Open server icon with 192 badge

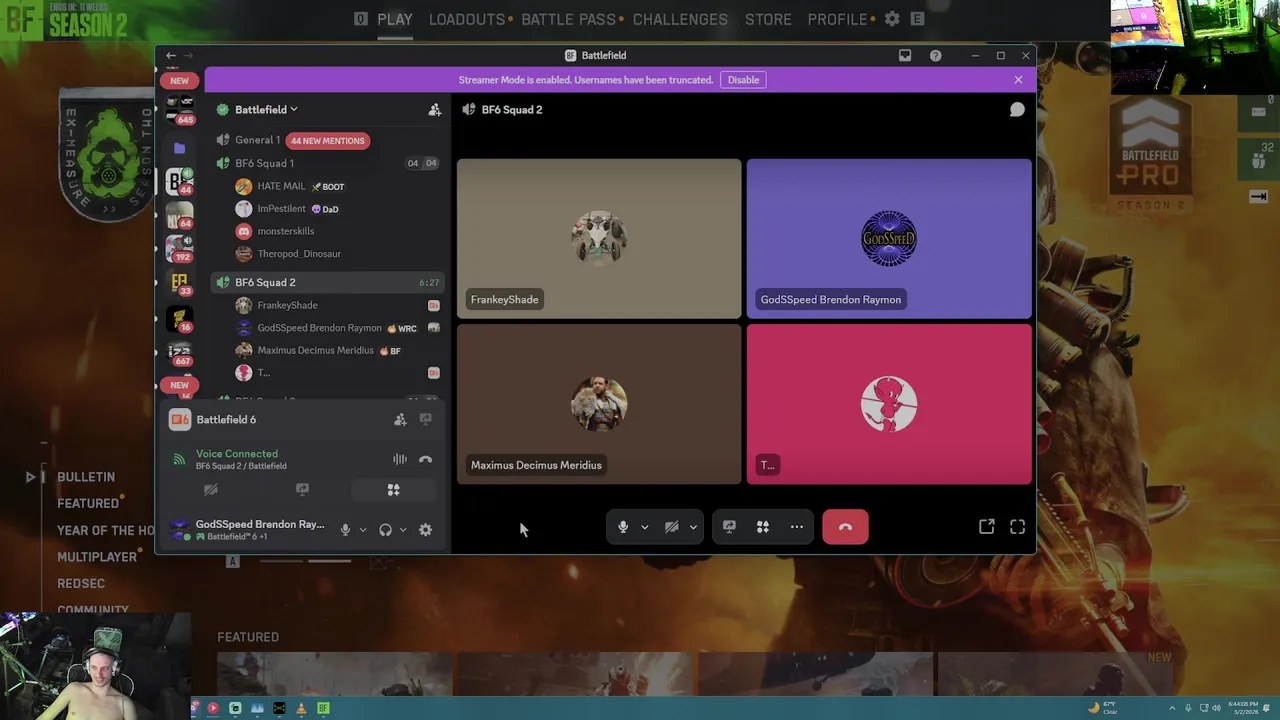(x=180, y=247)
